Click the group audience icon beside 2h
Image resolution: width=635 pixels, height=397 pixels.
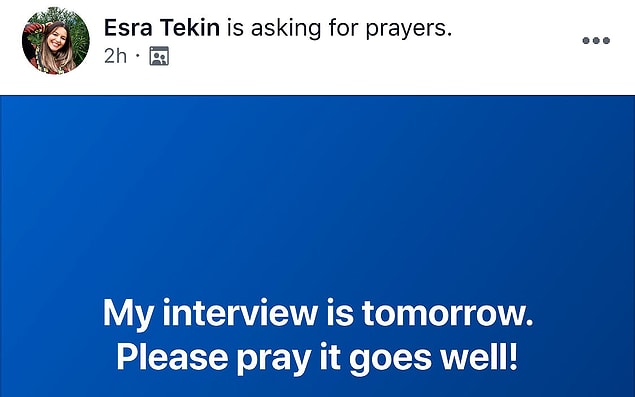(x=159, y=56)
